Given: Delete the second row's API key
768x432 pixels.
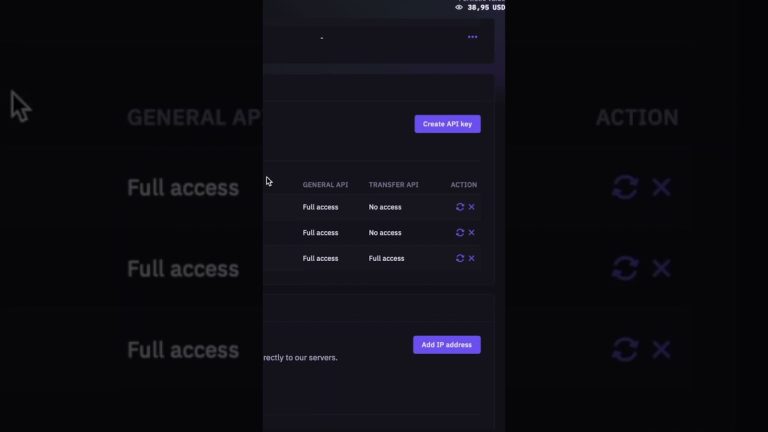Looking at the screenshot, I should click(x=472, y=233).
